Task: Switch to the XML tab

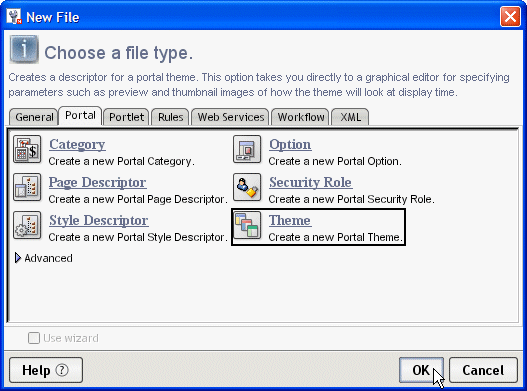Action: [x=350, y=117]
